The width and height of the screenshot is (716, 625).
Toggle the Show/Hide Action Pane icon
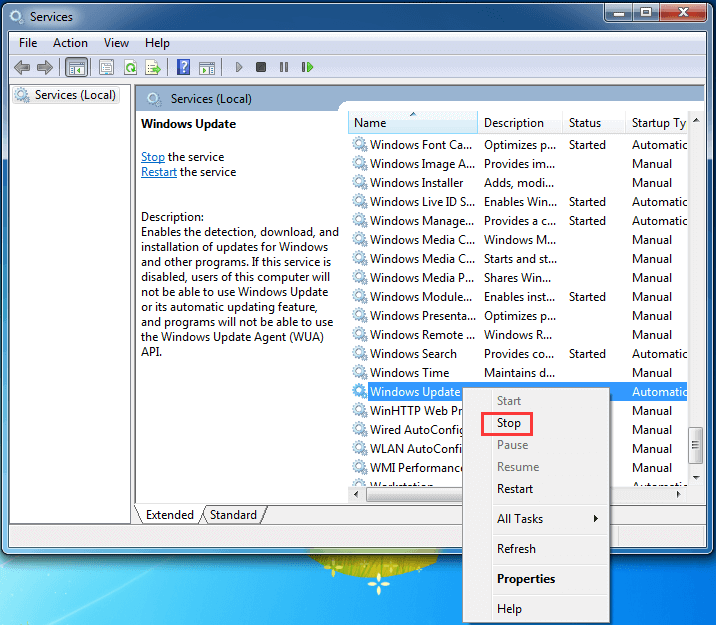tap(207, 68)
